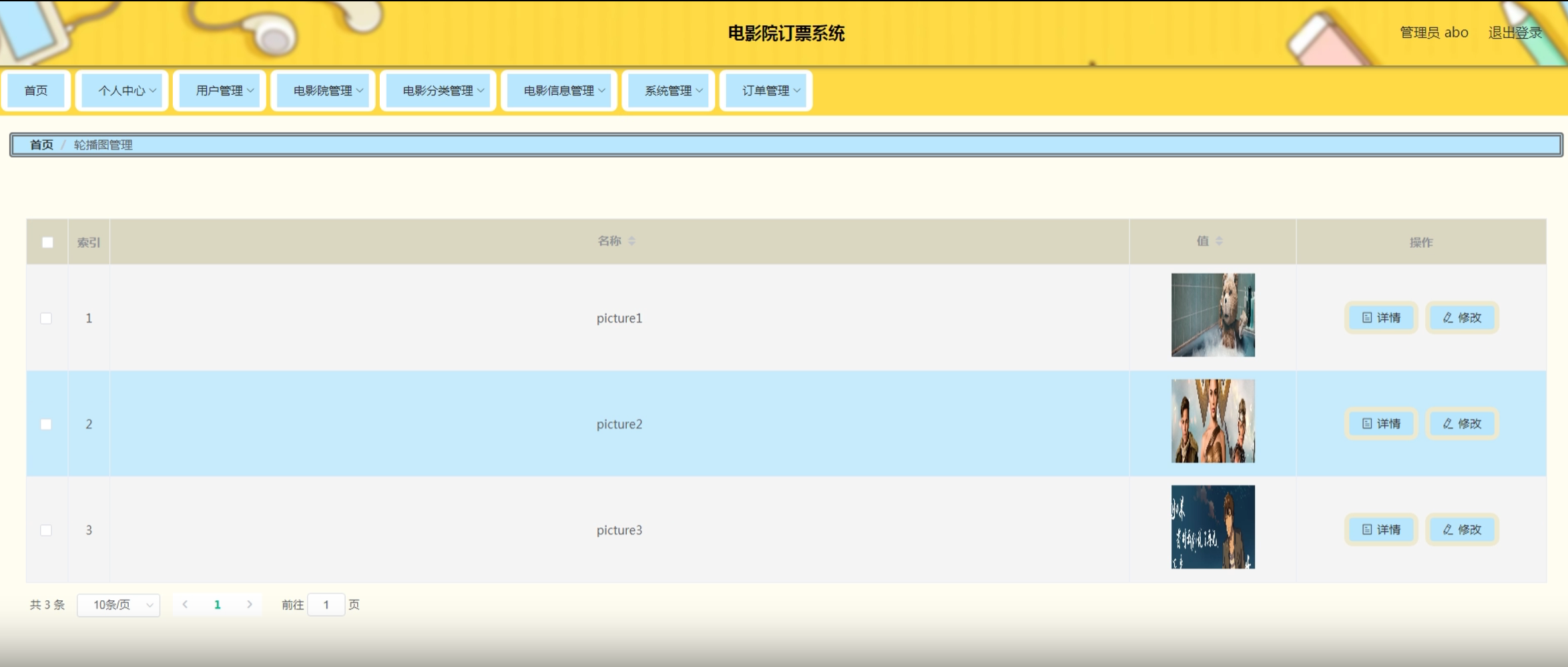This screenshot has width=1568, height=667.
Task: Expand the 电影信息管理 menu
Action: (x=559, y=91)
